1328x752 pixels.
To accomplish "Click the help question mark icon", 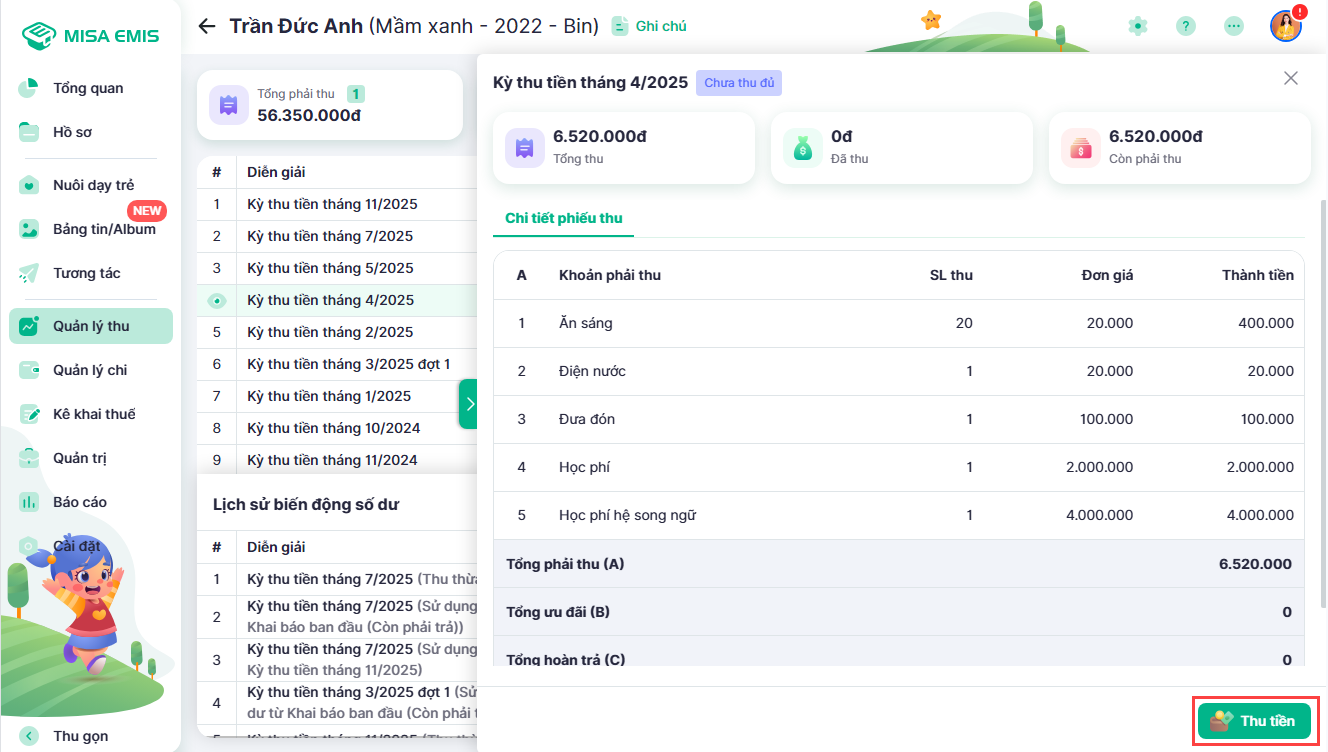I will pos(1185,26).
